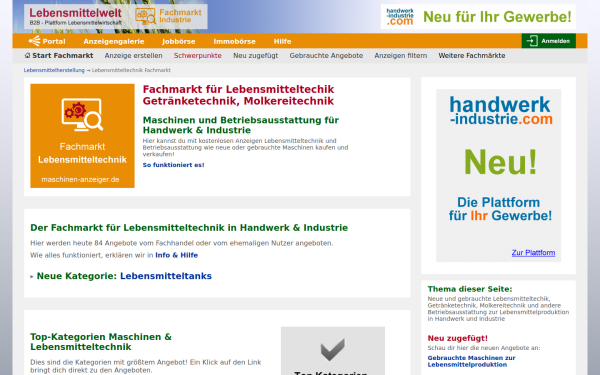Screen dimensions: 600x375
Task: Open the Hilfe menu item
Action: click(x=282, y=41)
